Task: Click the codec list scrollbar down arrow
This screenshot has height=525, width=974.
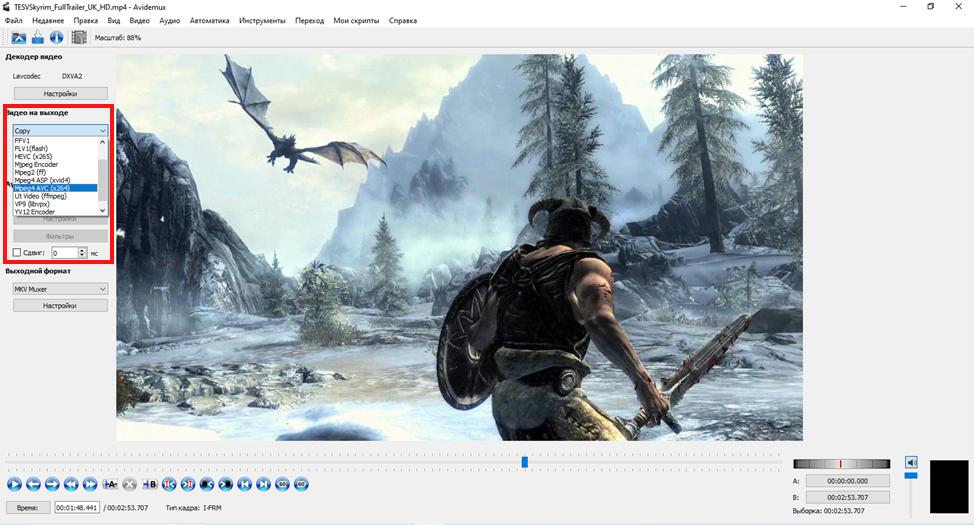Action: [103, 211]
